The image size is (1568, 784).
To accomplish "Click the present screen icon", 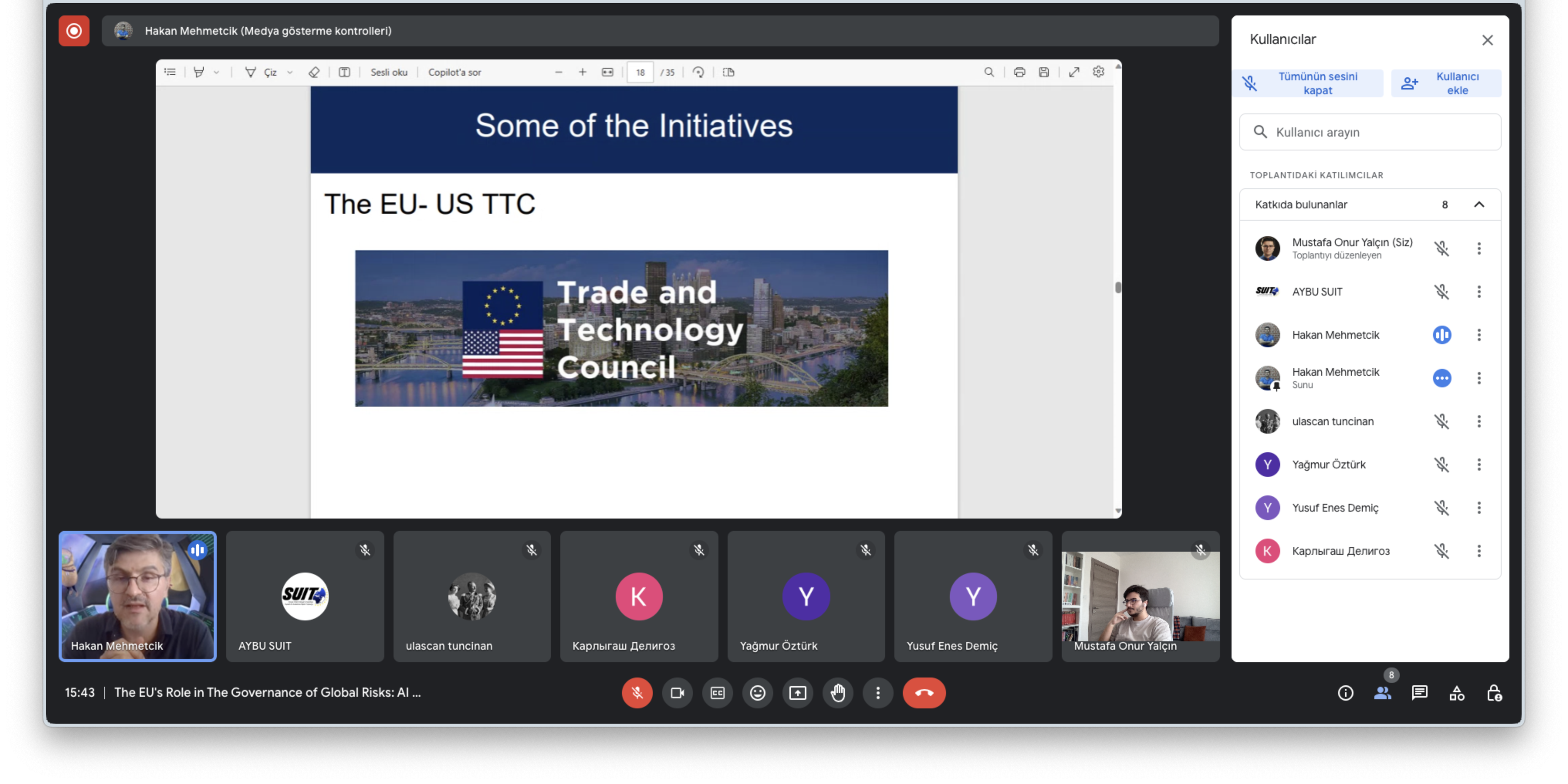I will click(x=798, y=693).
